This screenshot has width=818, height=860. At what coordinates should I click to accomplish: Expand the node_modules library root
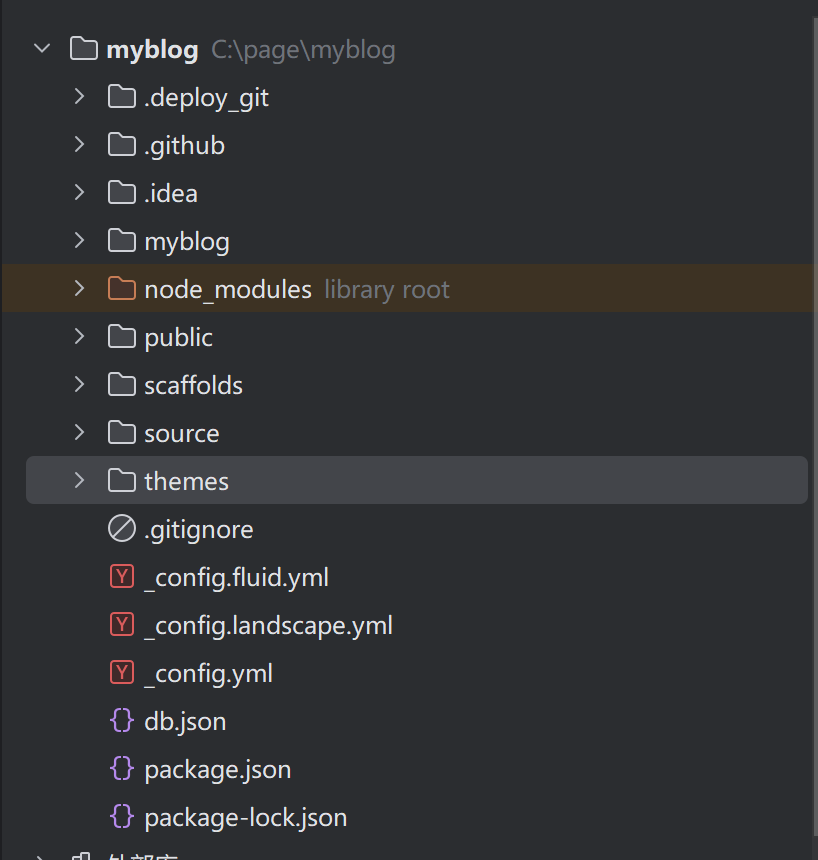[x=80, y=289]
